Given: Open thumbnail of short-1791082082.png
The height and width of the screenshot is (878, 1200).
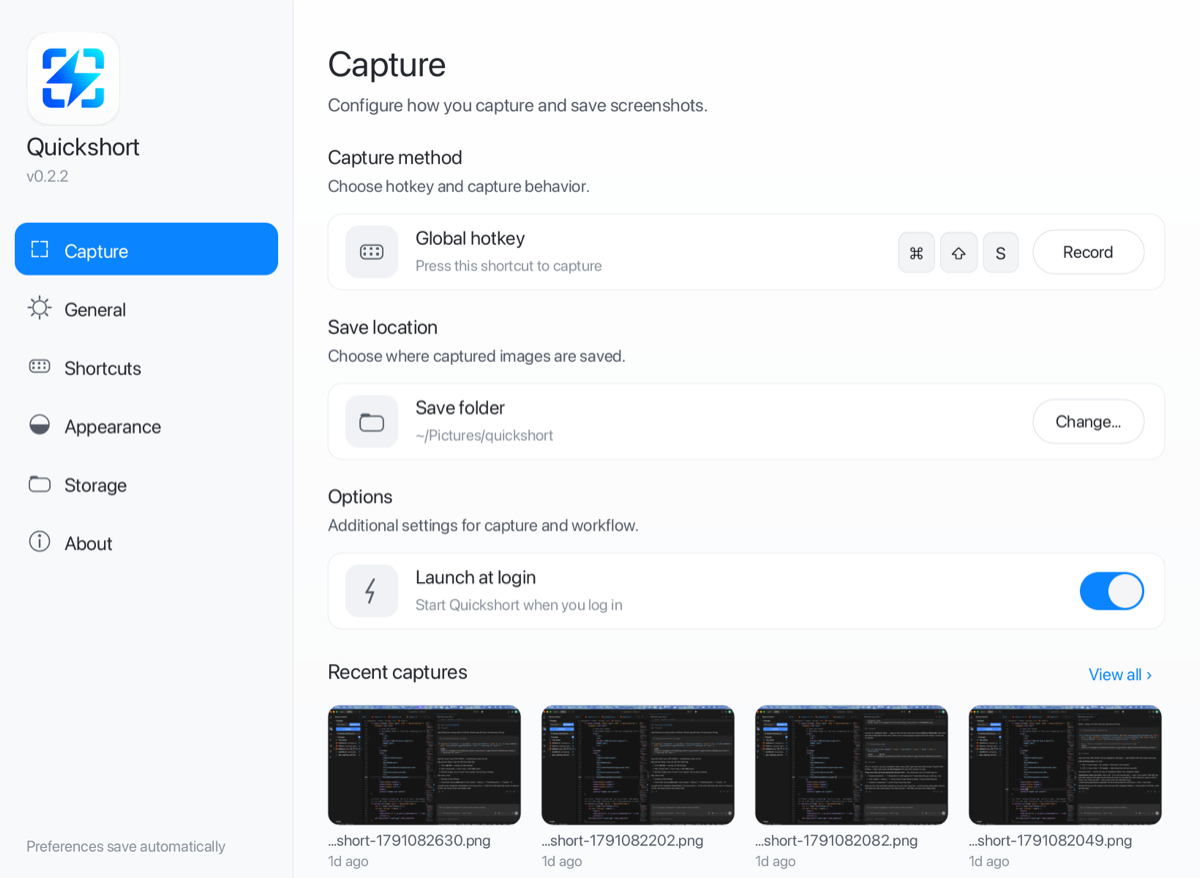Looking at the screenshot, I should 851,765.
